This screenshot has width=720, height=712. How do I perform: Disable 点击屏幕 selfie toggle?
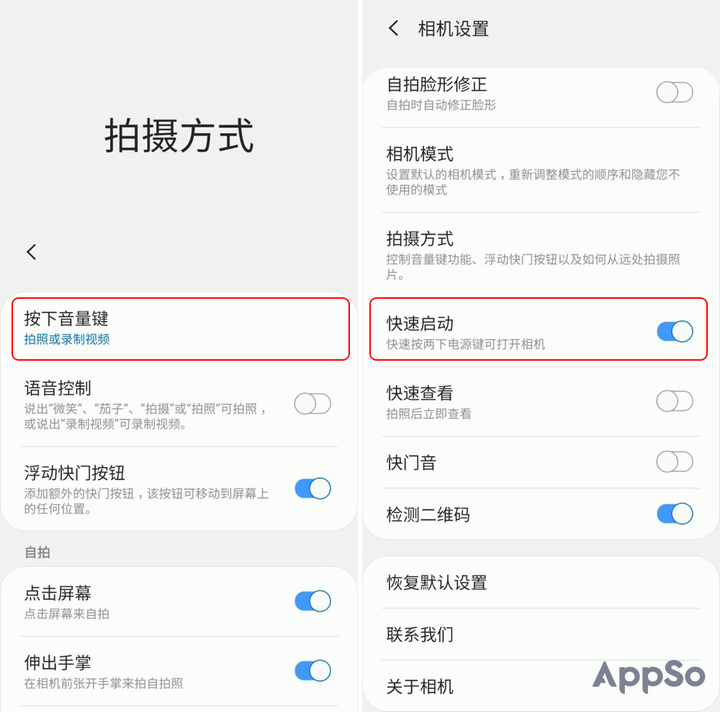click(312, 601)
